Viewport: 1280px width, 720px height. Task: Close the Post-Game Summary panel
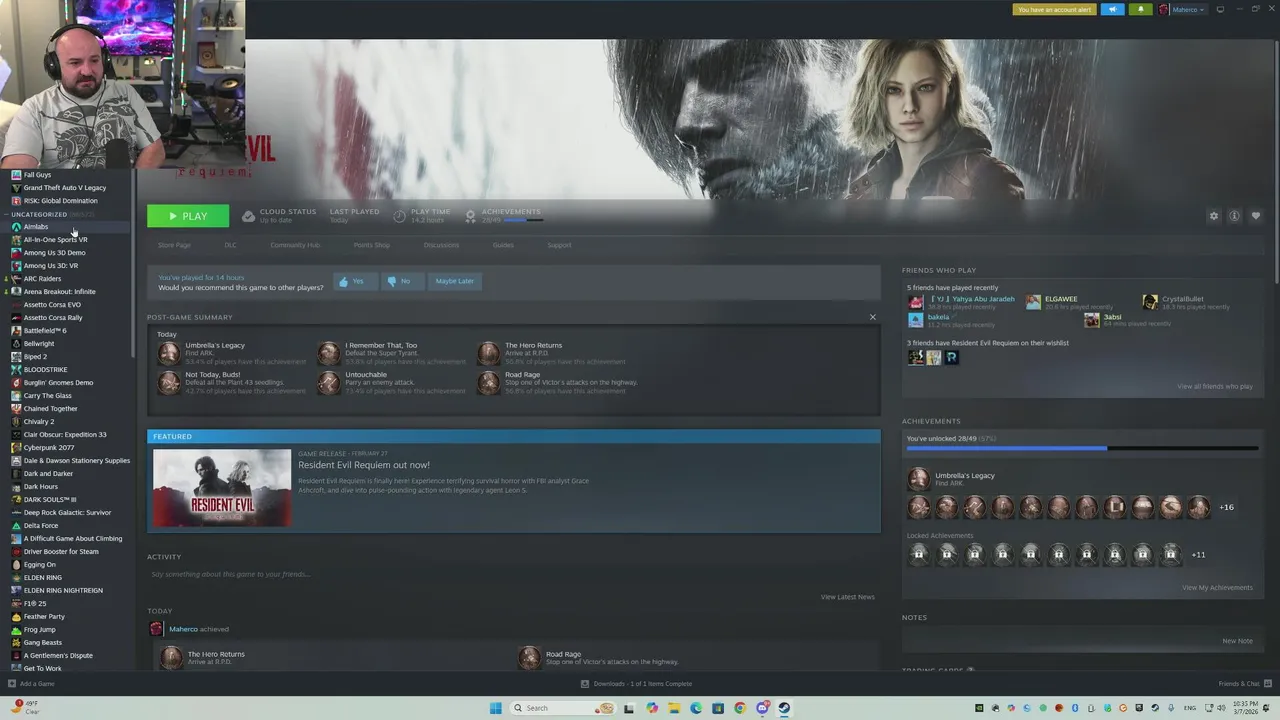[872, 317]
